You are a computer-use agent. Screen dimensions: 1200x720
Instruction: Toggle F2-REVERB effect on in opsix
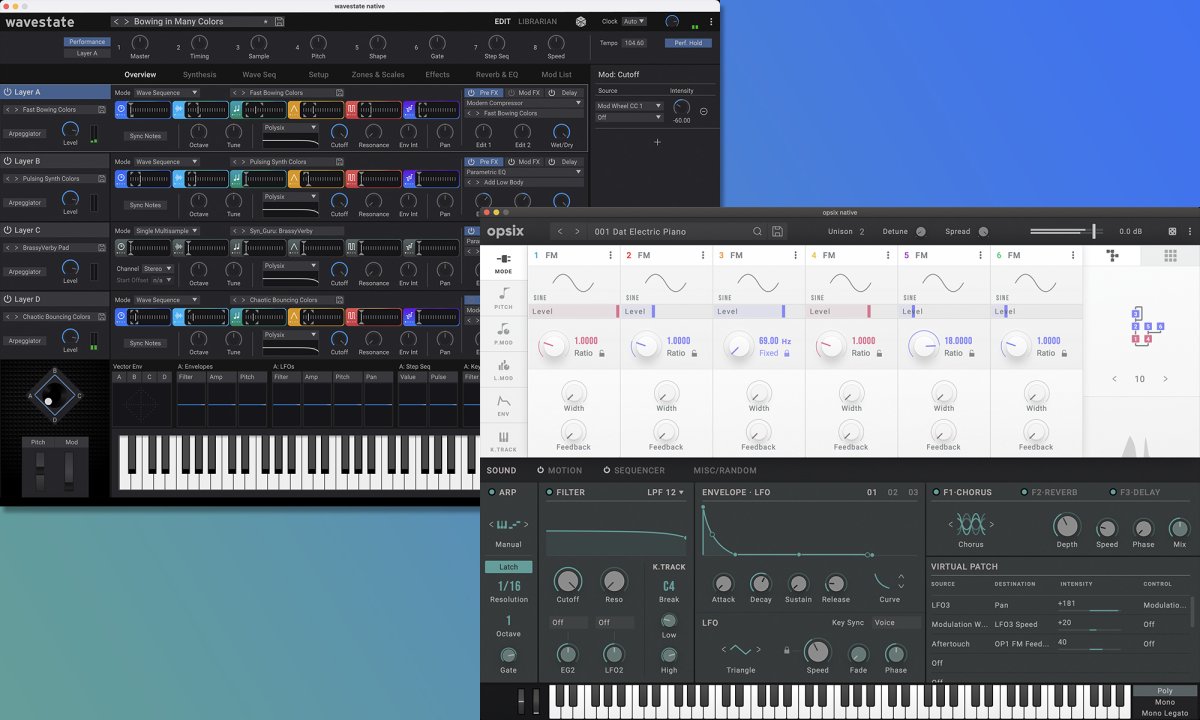1024,492
